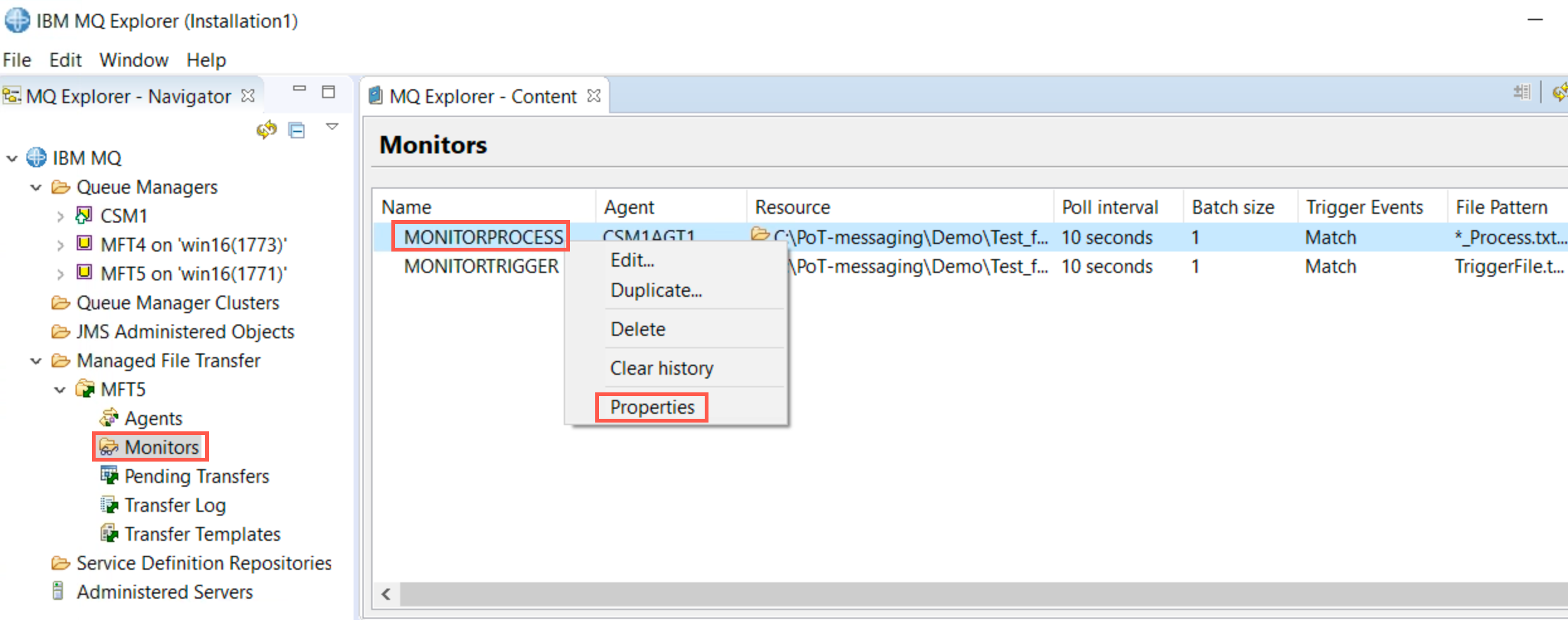Click the Administered Servers icon

coord(58,591)
